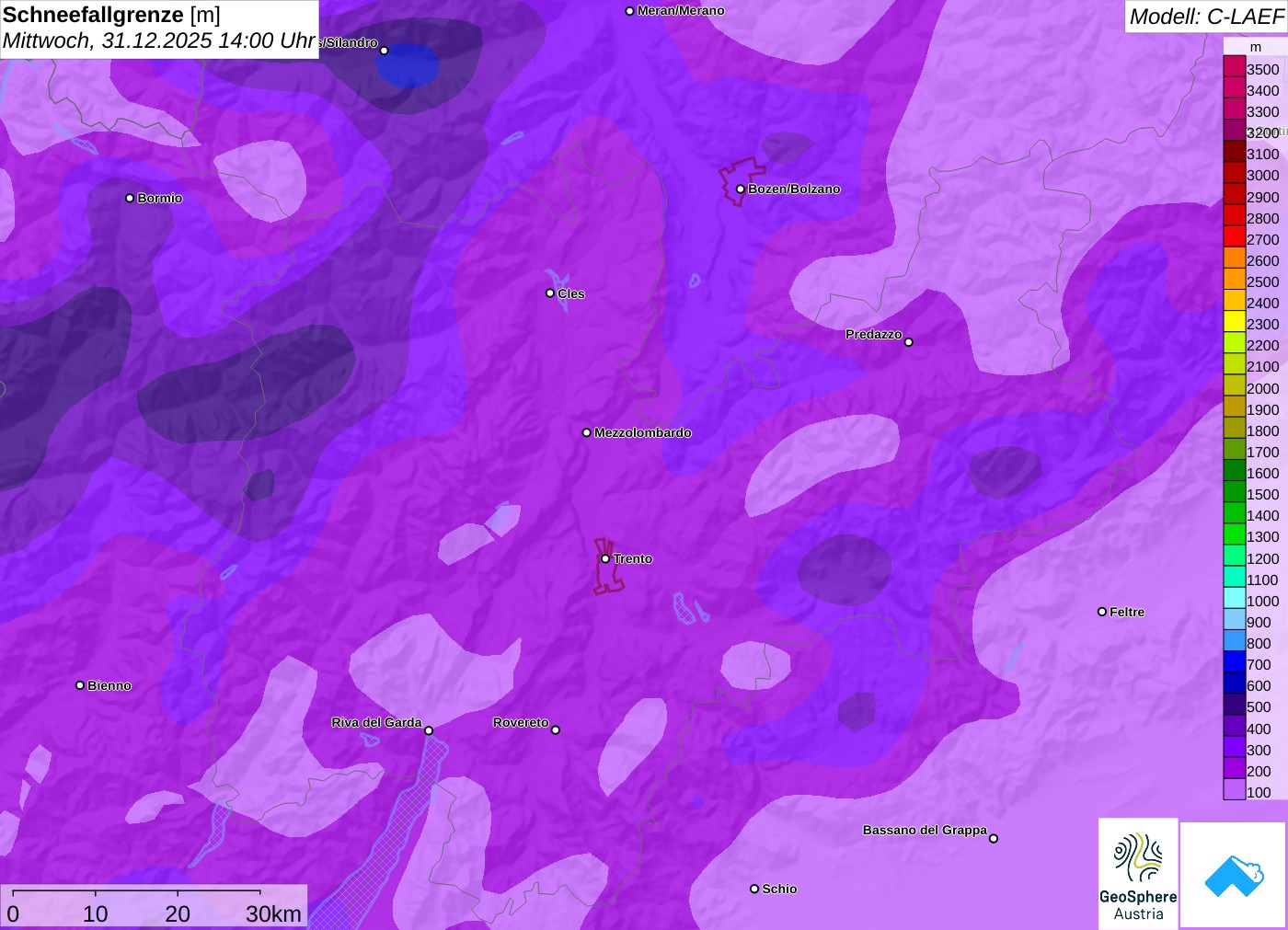This screenshot has width=1288, height=930.
Task: Click the date 'Mittwoch, 31.12.2025 14:00 Uhr'
Action: tap(159, 41)
